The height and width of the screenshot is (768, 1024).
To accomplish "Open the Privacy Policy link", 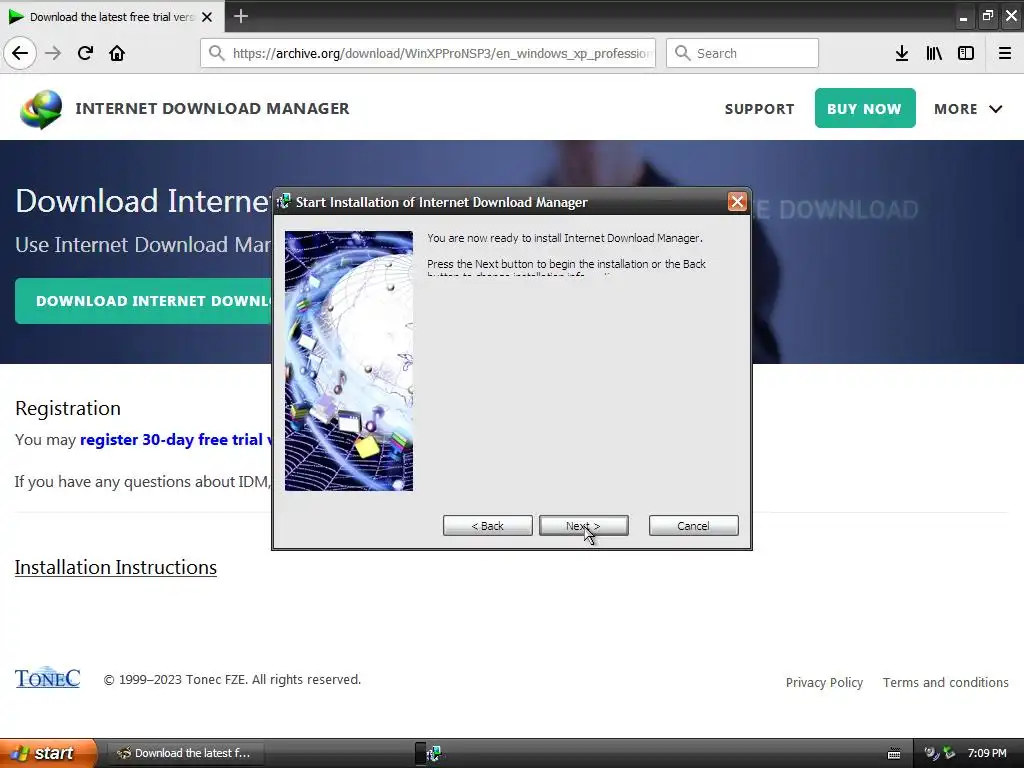I will (824, 682).
